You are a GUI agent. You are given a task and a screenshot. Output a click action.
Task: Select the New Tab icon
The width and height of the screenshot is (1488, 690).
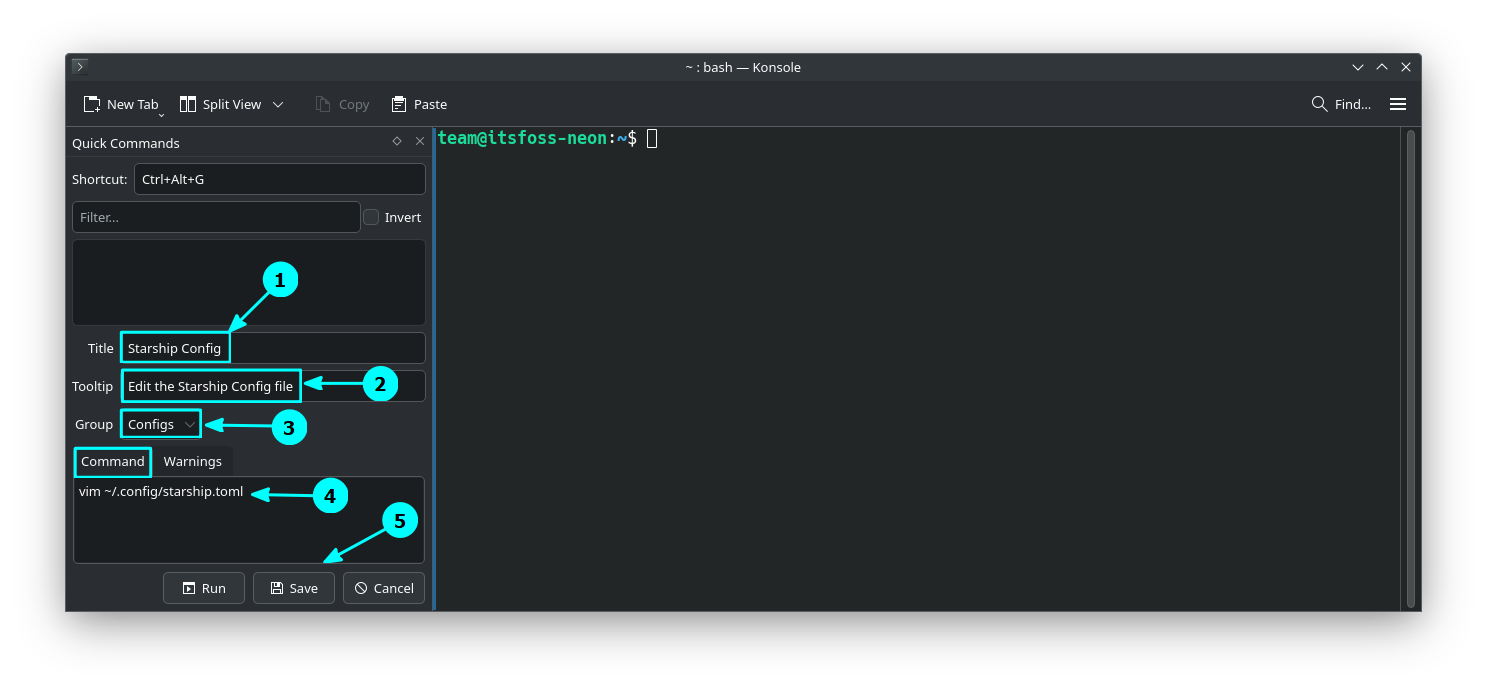[x=91, y=103]
